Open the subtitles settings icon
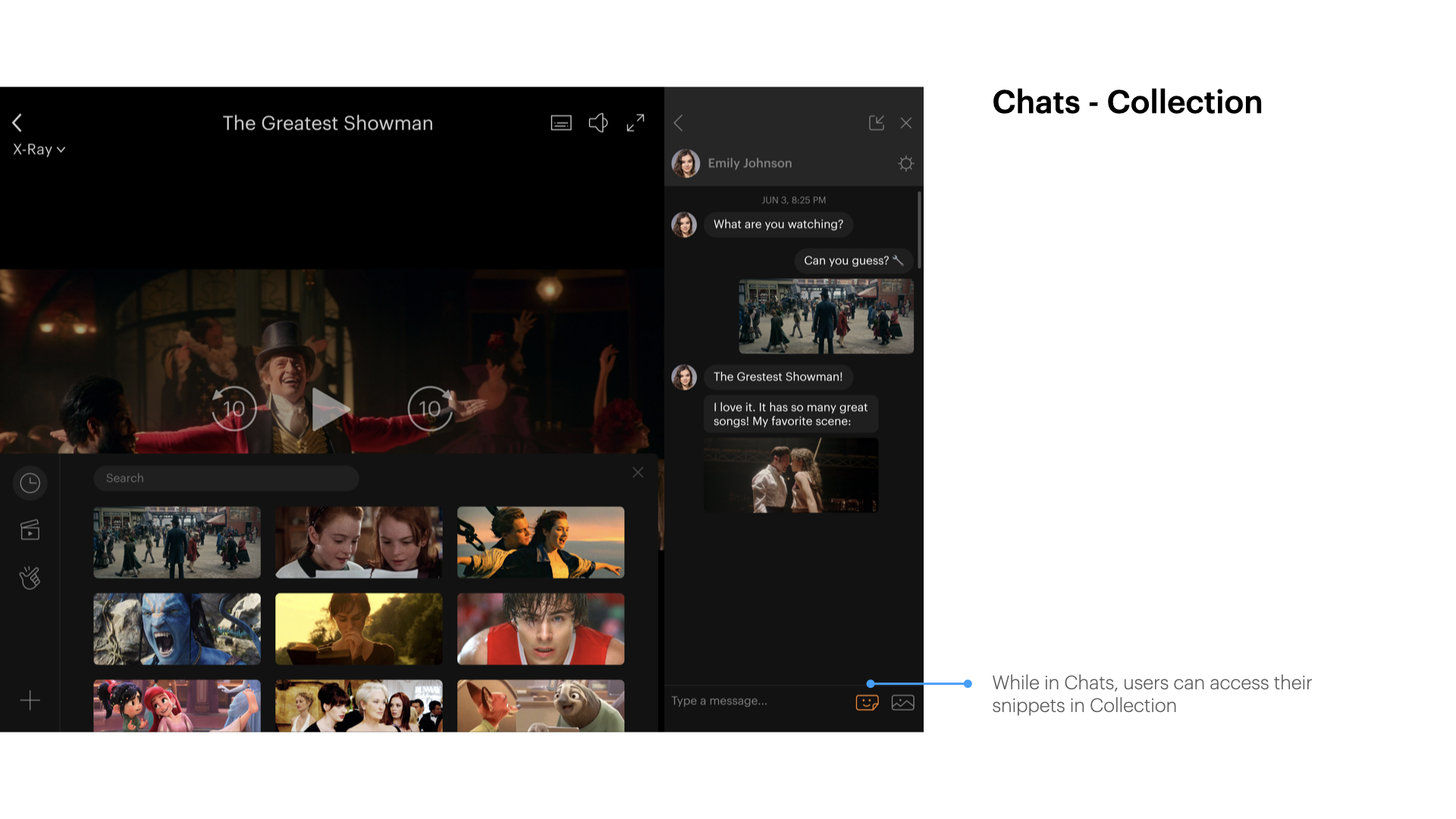Screen dimensions: 1456x819 pyautogui.click(x=561, y=123)
